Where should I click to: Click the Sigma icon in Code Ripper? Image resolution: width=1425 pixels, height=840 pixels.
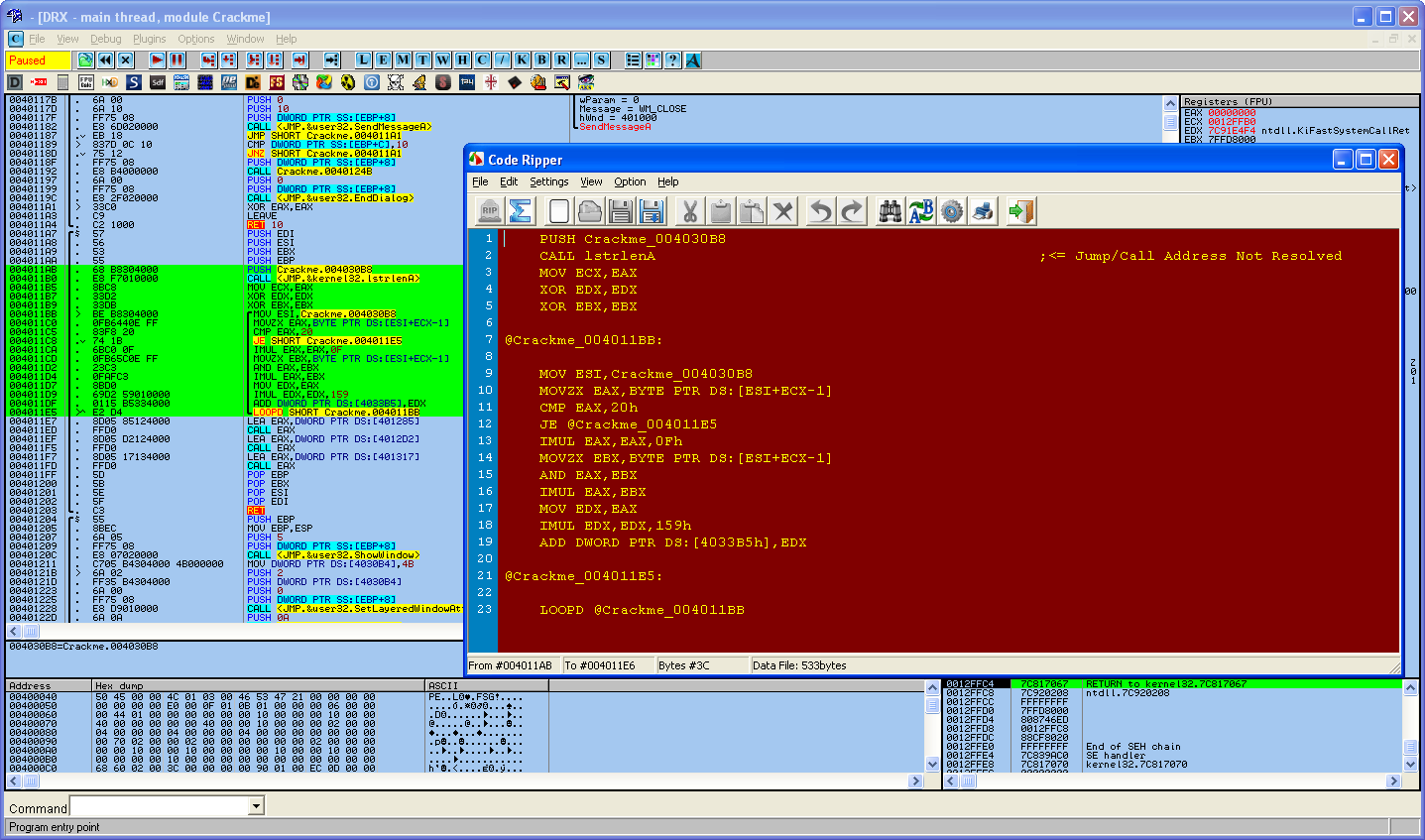pyautogui.click(x=521, y=210)
